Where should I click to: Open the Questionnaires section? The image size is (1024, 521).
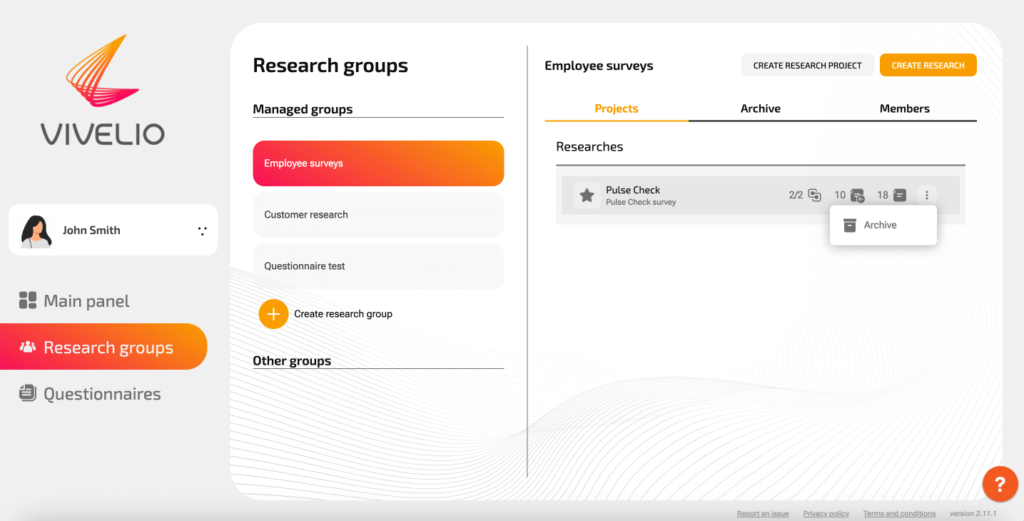point(89,394)
